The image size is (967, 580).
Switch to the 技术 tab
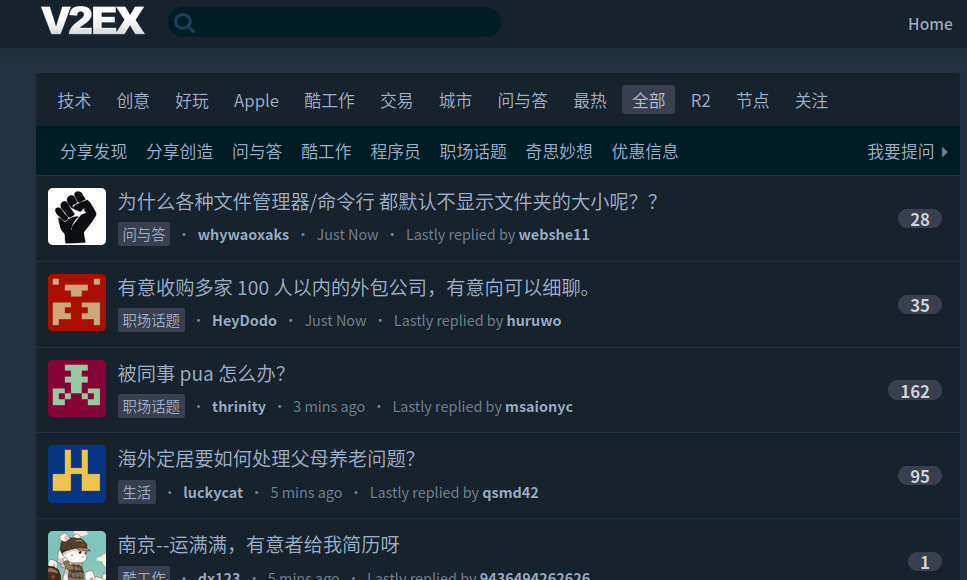tap(74, 101)
